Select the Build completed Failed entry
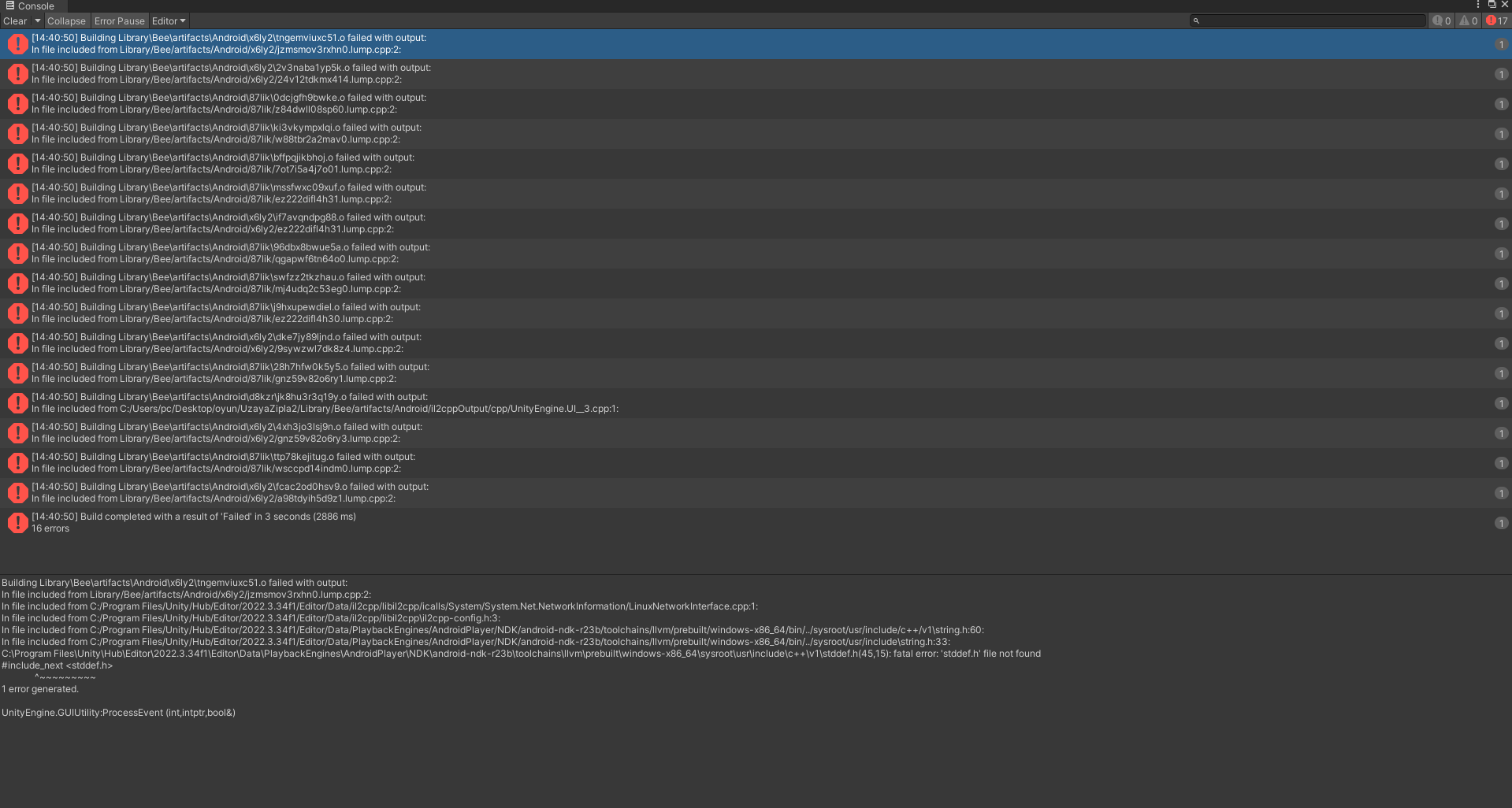This screenshot has height=808, width=1512. 756,523
